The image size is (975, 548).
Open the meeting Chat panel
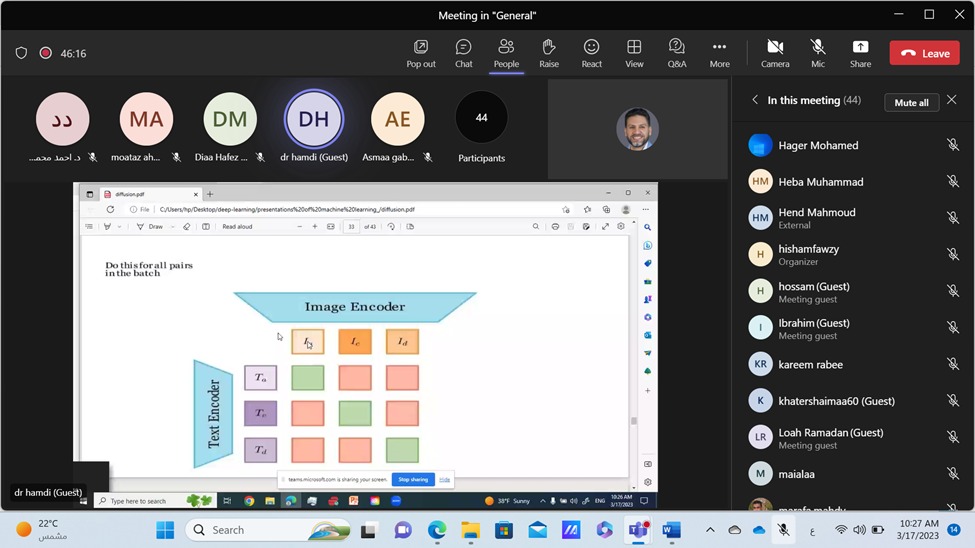(463, 53)
